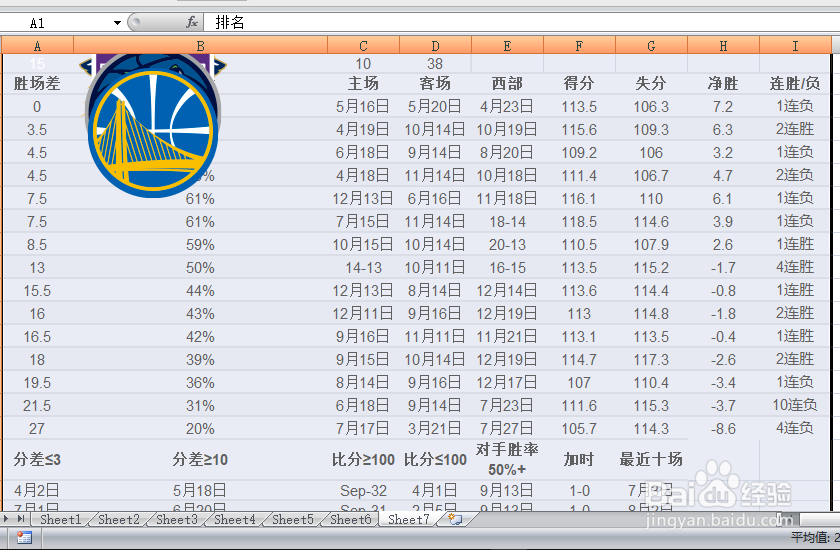Select the 最近十场 header cell

(651, 459)
